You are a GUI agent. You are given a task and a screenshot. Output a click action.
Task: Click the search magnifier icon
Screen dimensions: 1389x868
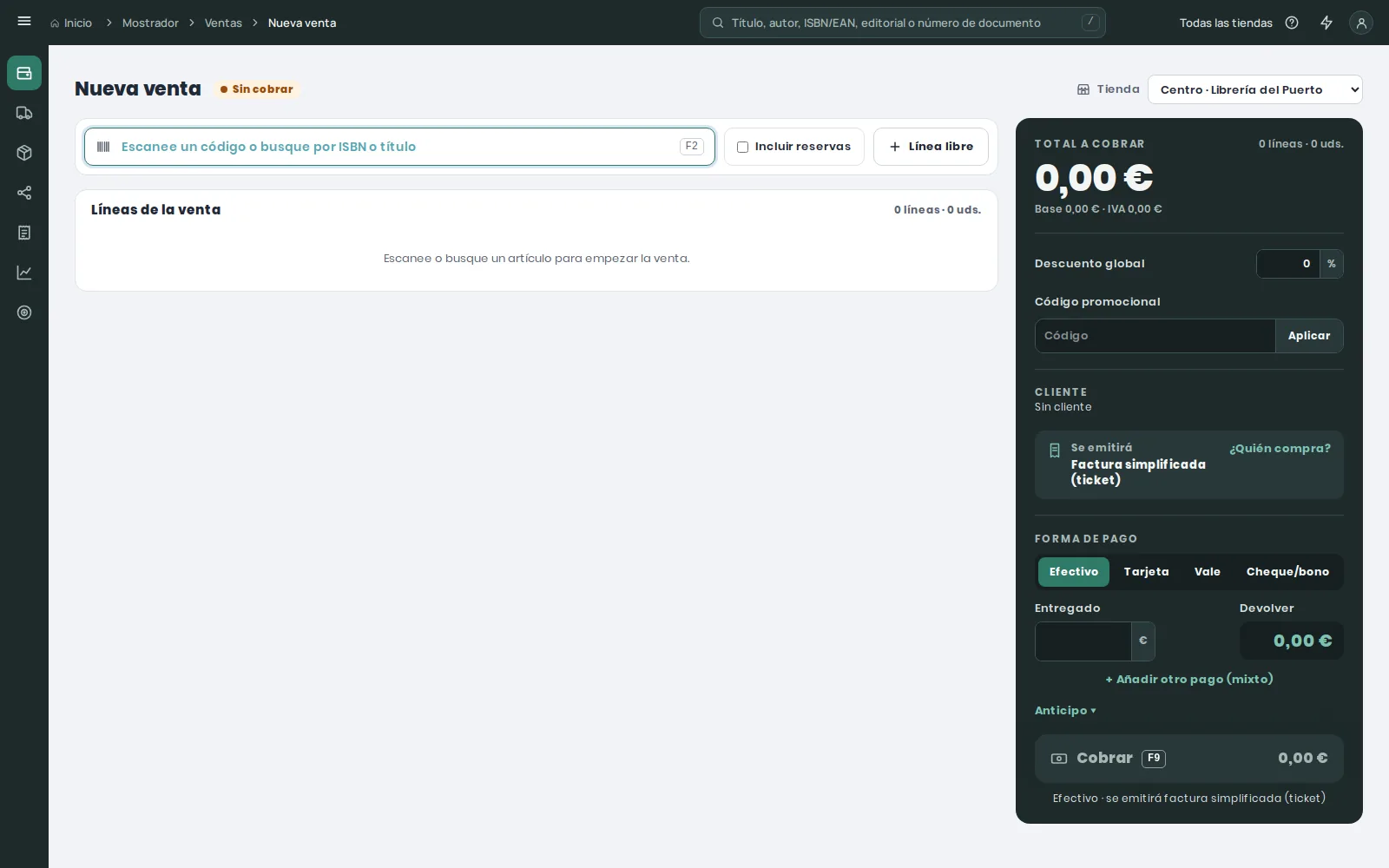point(718,23)
